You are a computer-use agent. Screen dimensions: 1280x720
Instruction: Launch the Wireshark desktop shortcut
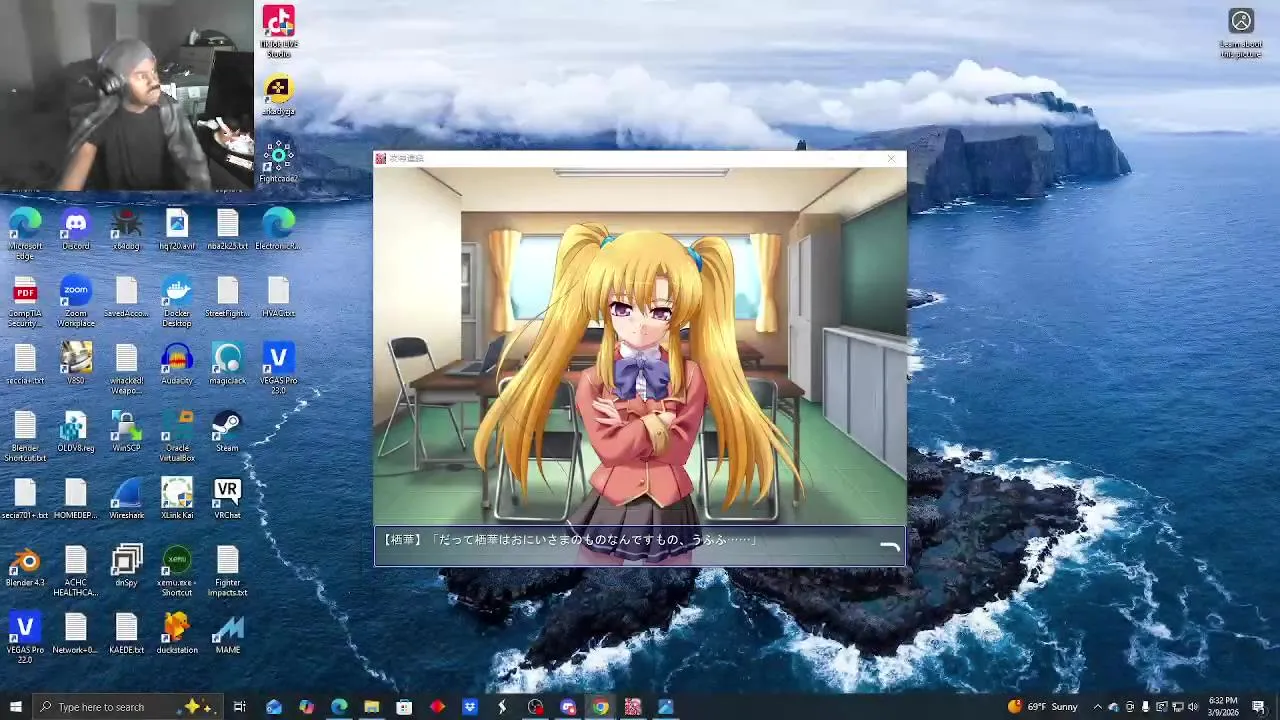(126, 498)
